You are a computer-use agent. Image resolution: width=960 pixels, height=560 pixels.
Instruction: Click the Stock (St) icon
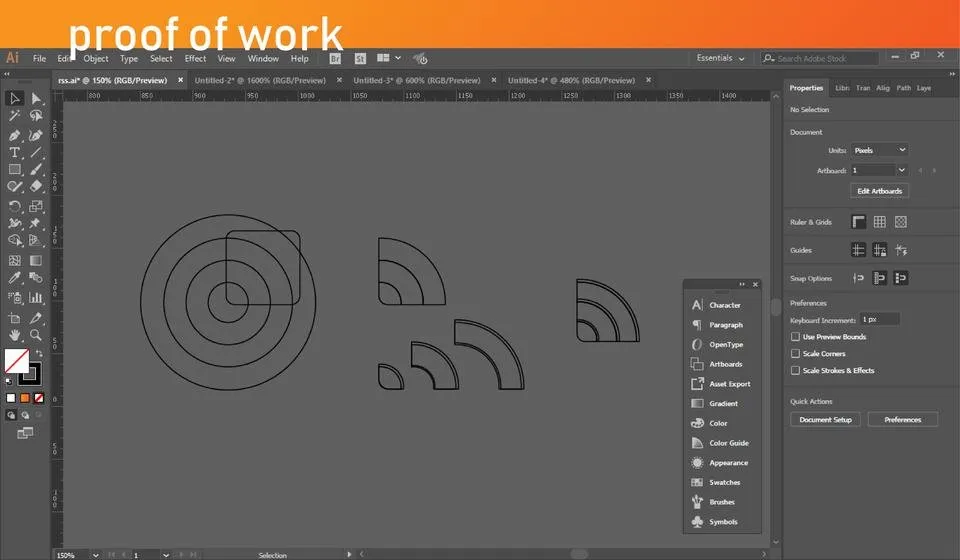(360, 59)
